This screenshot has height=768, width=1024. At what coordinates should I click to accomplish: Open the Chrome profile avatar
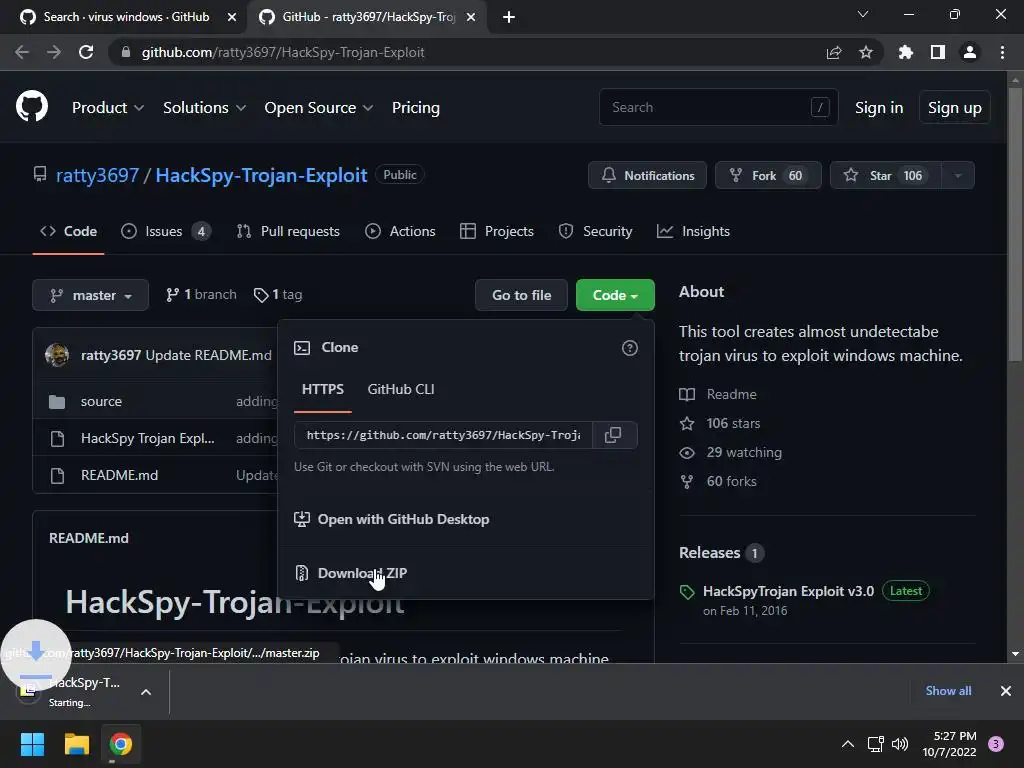(x=970, y=52)
